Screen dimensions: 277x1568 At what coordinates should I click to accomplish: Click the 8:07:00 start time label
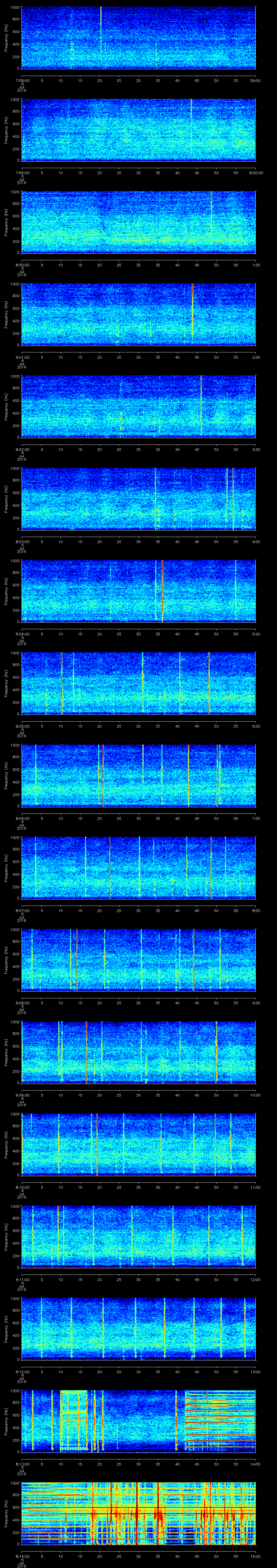pyautogui.click(x=22, y=910)
